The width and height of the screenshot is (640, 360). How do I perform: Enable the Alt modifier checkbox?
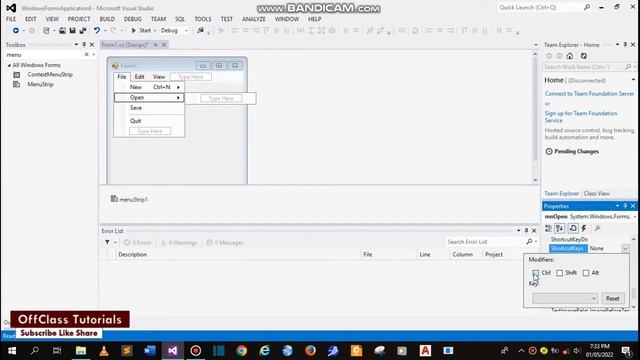[x=586, y=273]
